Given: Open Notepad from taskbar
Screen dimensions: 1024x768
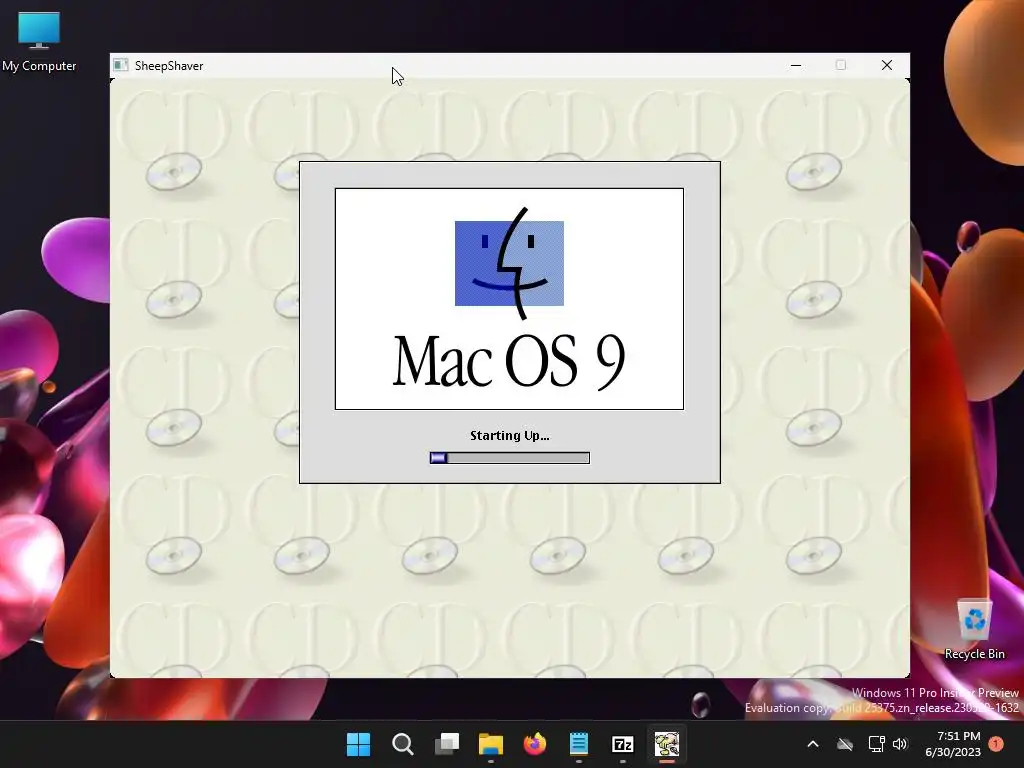Looking at the screenshot, I should (x=579, y=744).
